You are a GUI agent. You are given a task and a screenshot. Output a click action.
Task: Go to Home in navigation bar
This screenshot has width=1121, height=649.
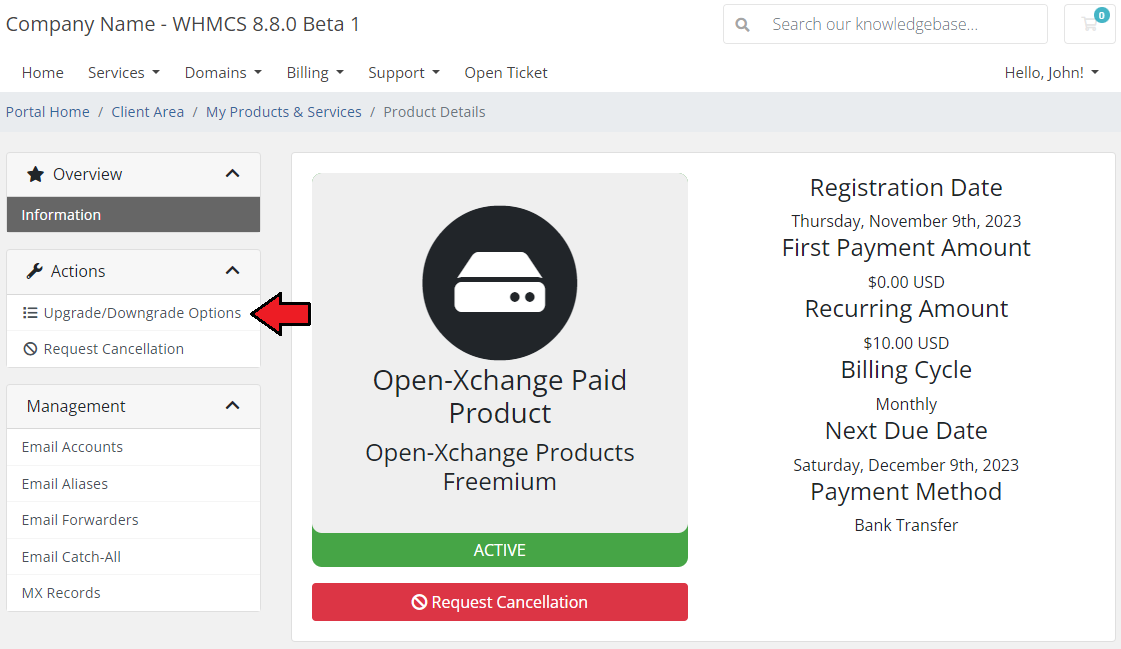[42, 73]
